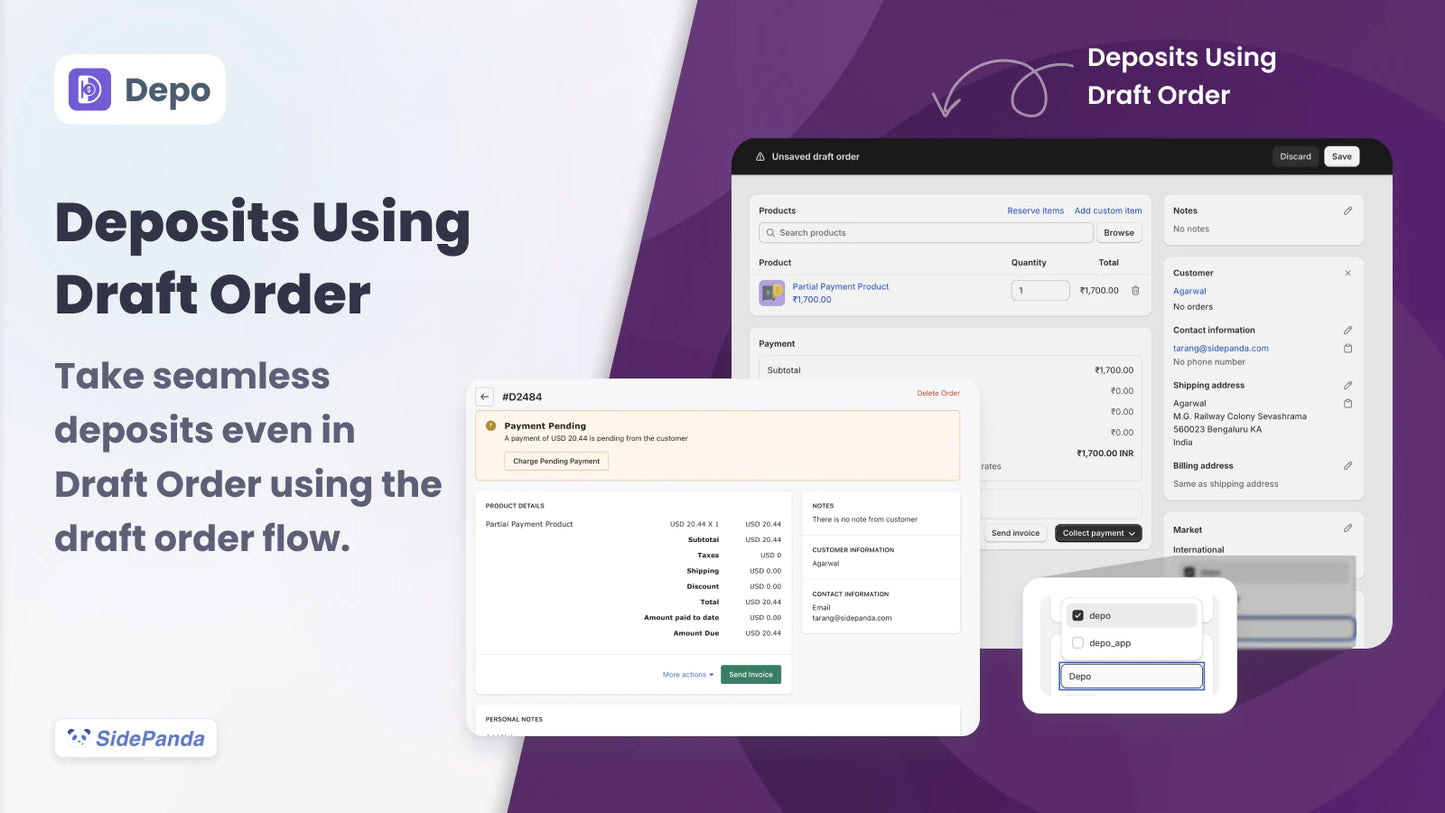Enable the depo_app checkbox
Screen dimensions: 1445x813
[x=1078, y=643]
